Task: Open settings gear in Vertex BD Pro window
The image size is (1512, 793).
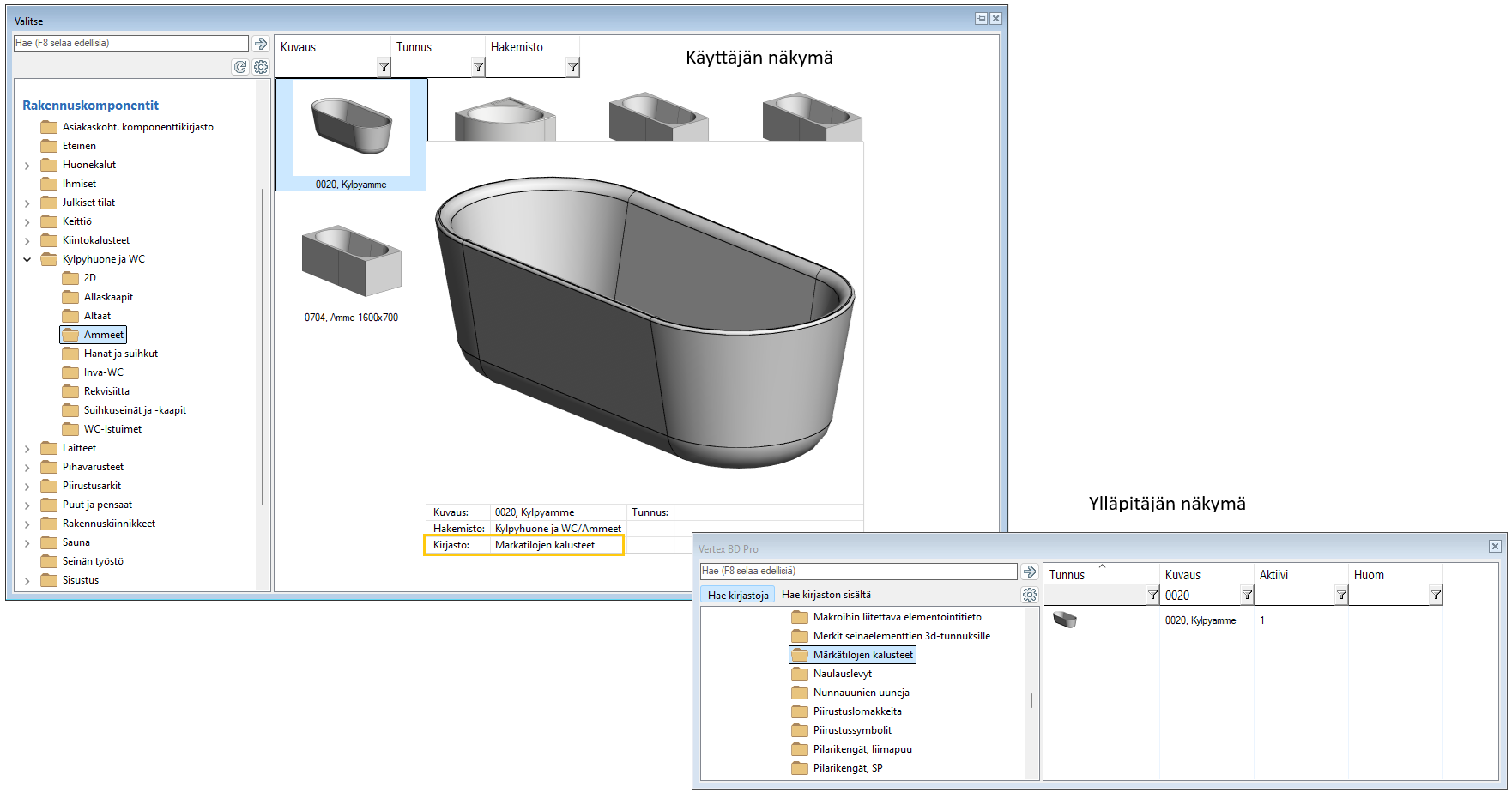Action: (x=1029, y=595)
